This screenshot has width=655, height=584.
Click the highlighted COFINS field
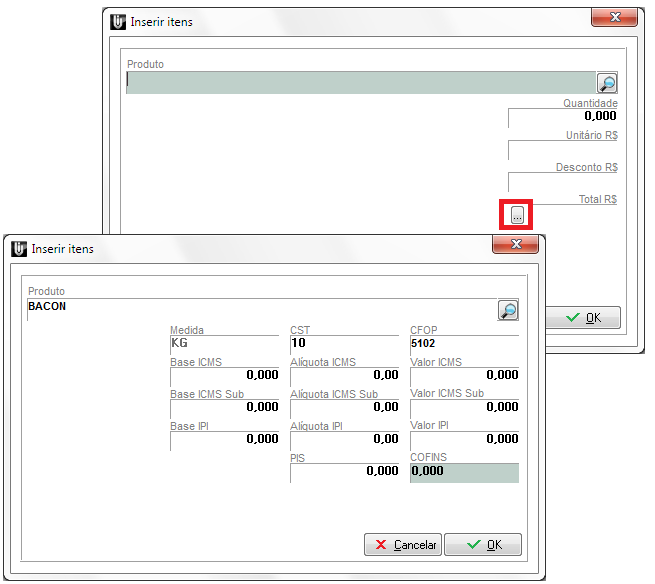[464, 472]
